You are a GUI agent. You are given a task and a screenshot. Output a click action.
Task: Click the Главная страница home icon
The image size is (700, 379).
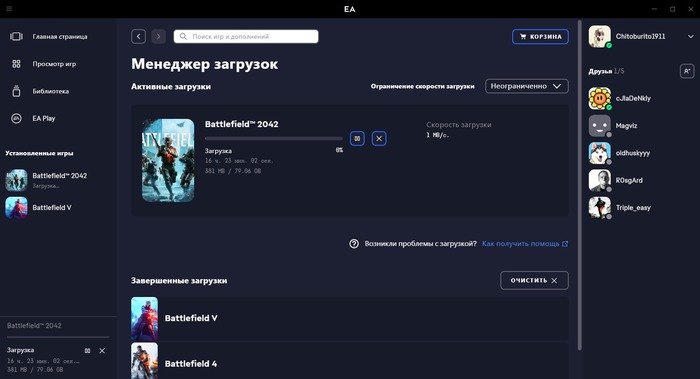(17, 37)
